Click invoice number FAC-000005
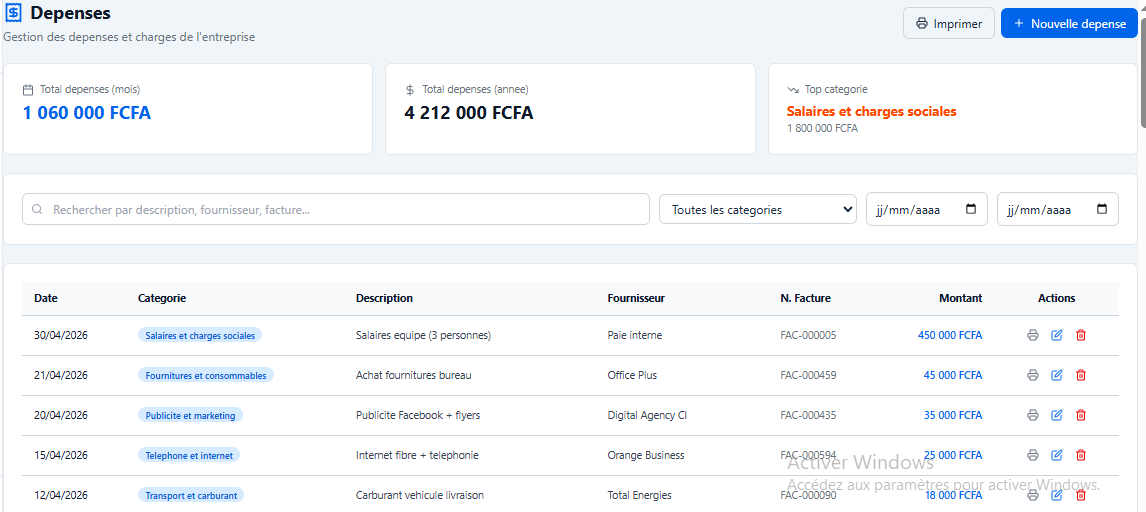 coord(808,335)
